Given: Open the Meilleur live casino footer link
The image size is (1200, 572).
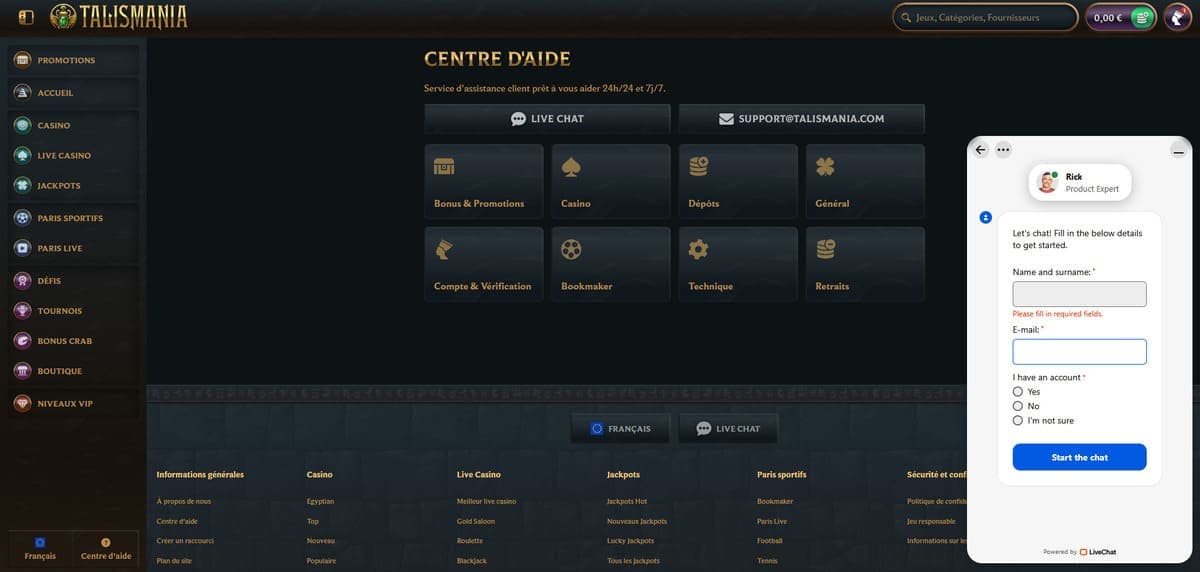Looking at the screenshot, I should pos(487,501).
